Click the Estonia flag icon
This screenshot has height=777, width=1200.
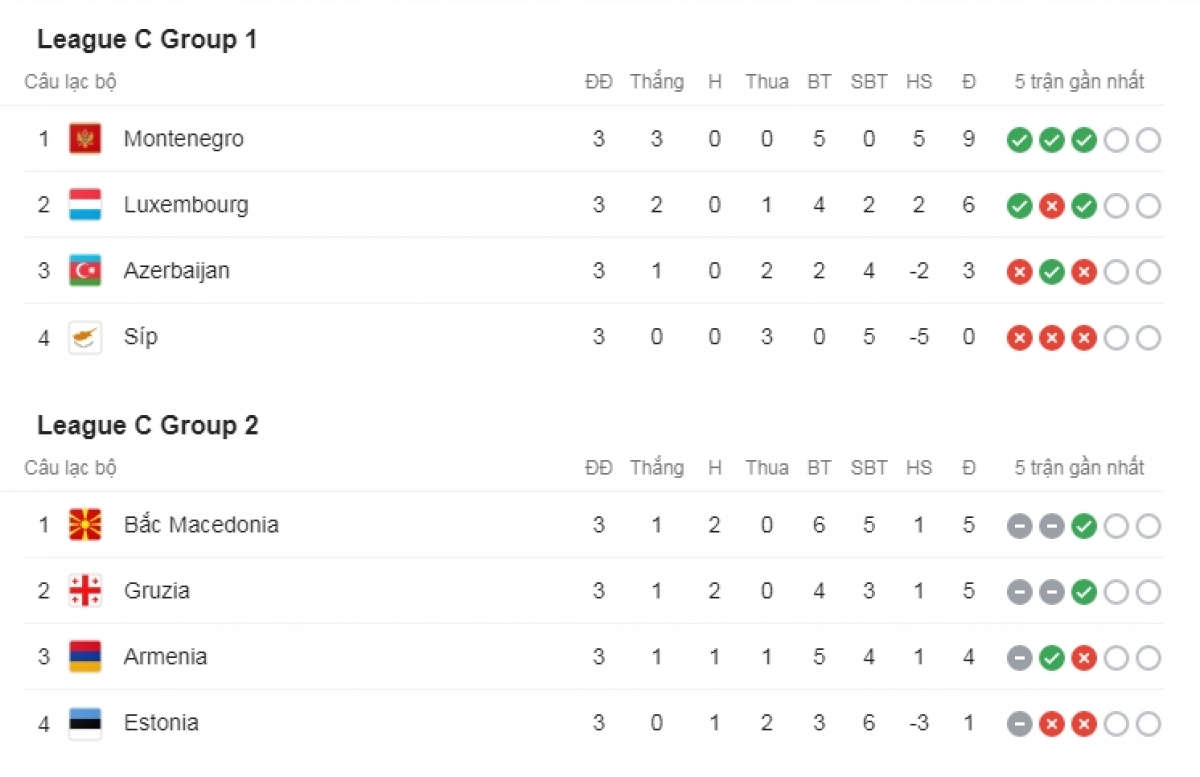coord(85,723)
